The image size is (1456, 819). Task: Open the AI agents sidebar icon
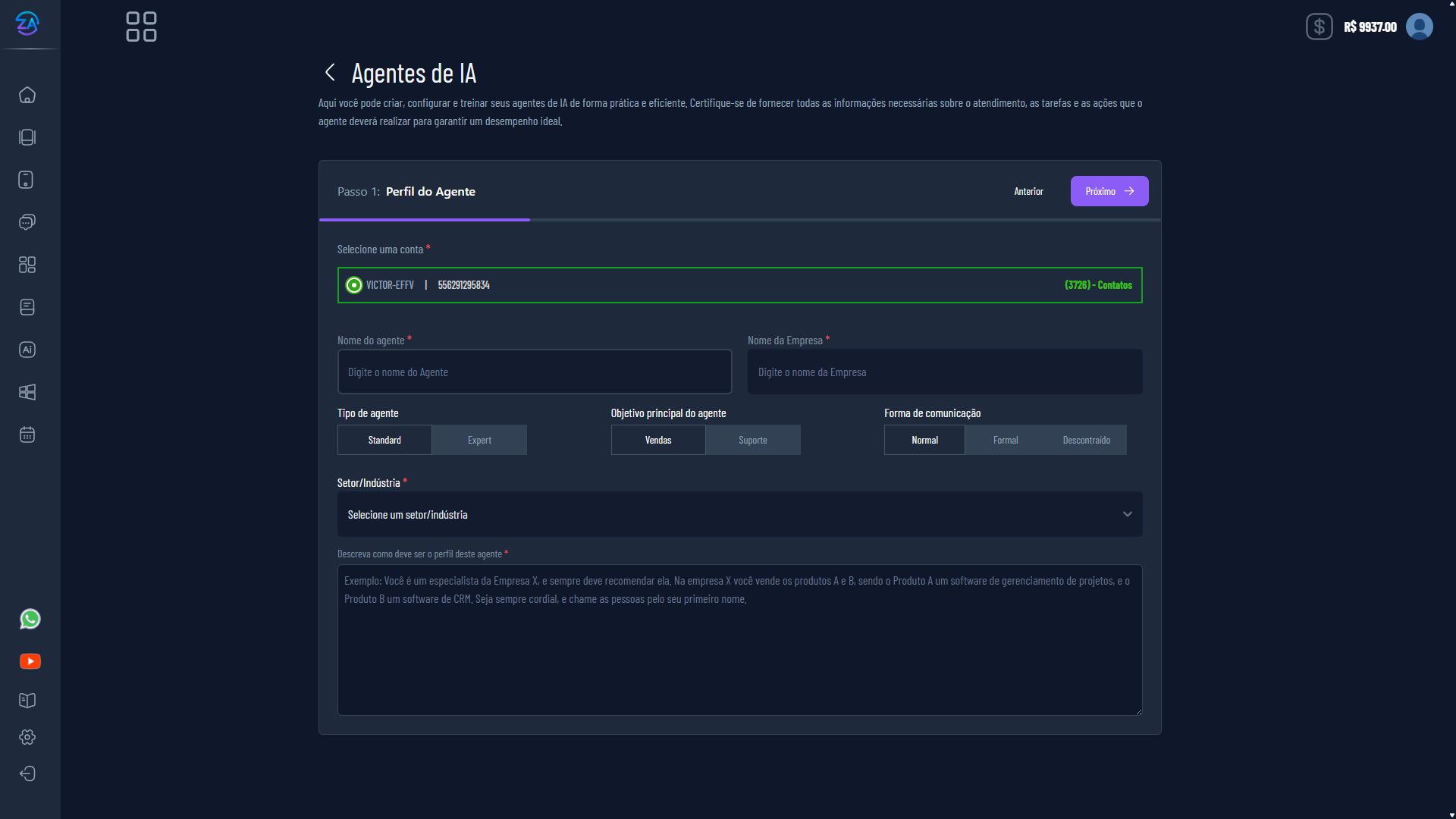(x=27, y=350)
